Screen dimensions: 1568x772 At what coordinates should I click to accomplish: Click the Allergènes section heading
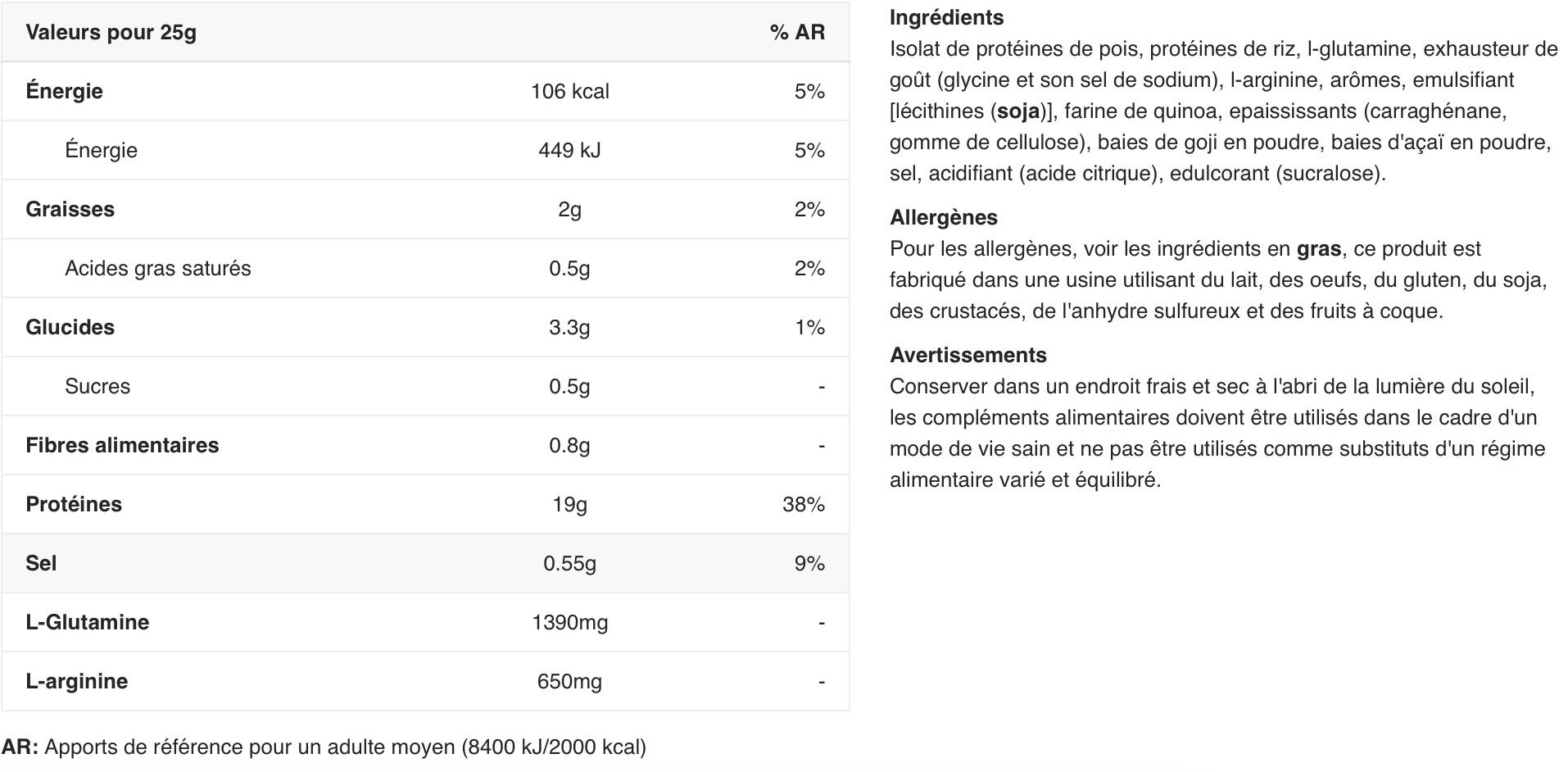[943, 217]
